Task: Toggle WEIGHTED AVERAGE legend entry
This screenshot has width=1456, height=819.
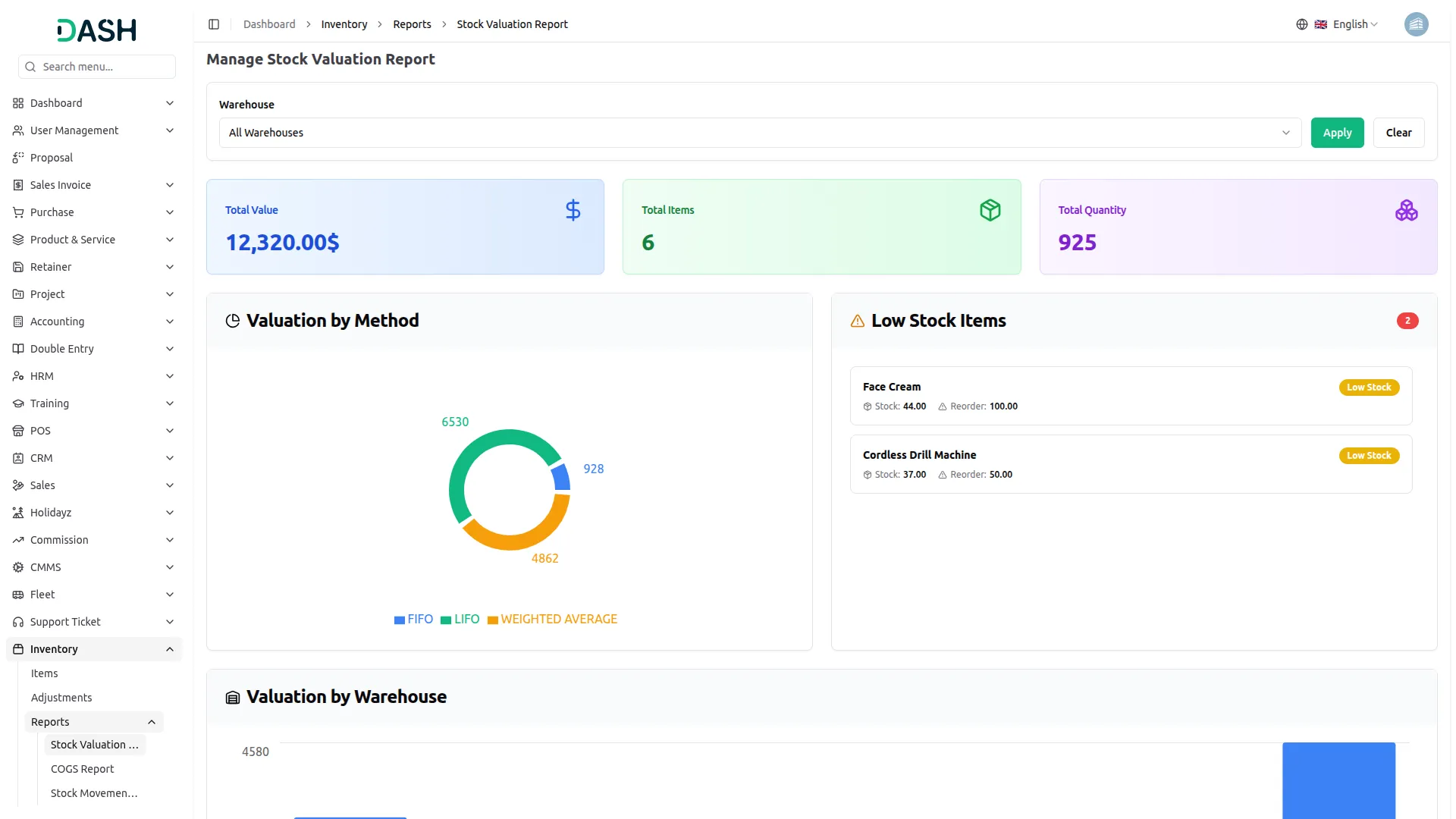Action: pyautogui.click(x=552, y=619)
